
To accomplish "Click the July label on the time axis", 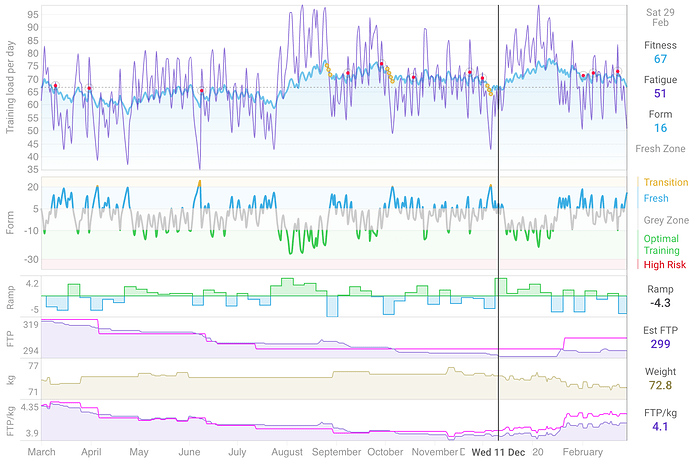I will (237, 452).
